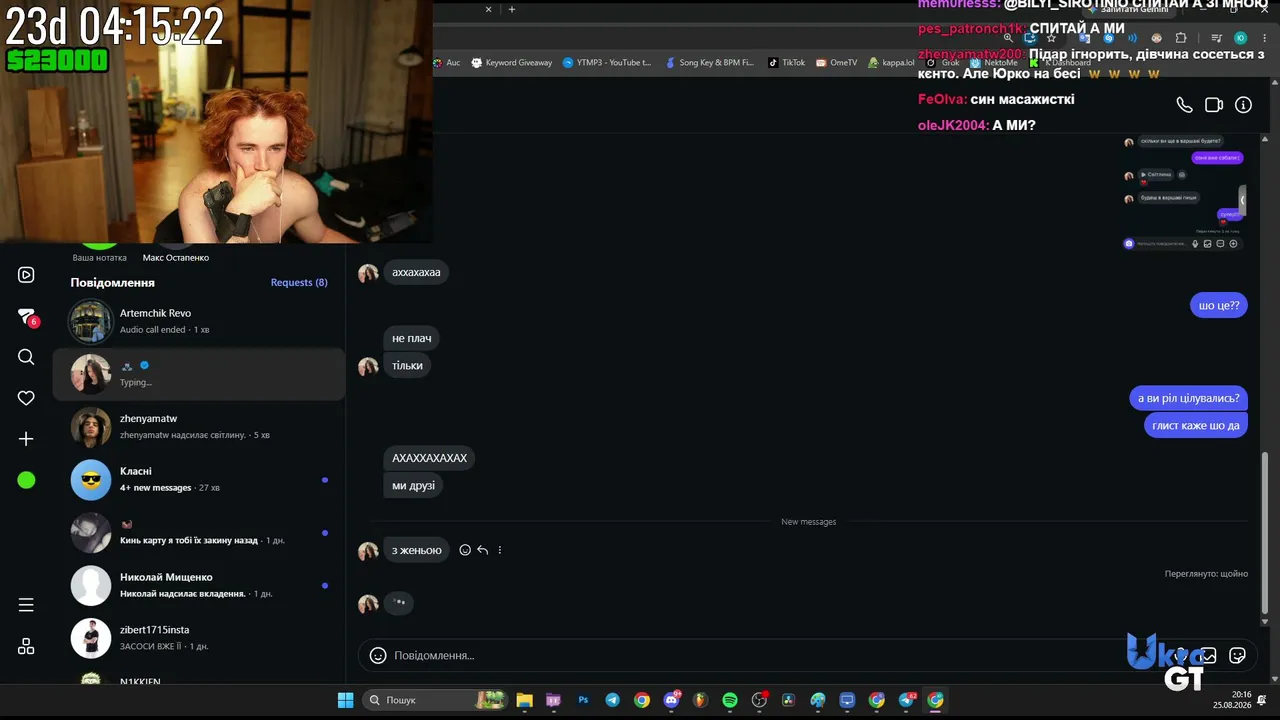Open sender avatar beside 'з женьою' message
Image resolution: width=1280 pixels, height=720 pixels.
pos(368,551)
